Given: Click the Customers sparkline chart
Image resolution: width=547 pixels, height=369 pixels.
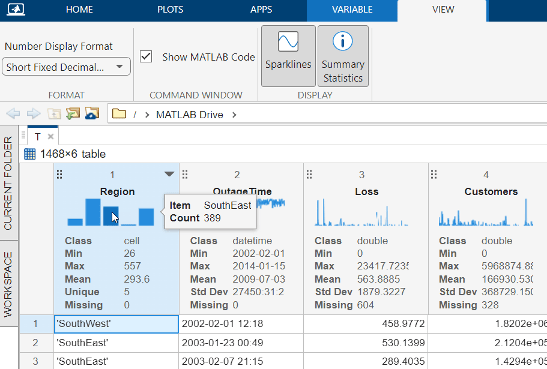Looking at the screenshot, I should pos(486,212).
